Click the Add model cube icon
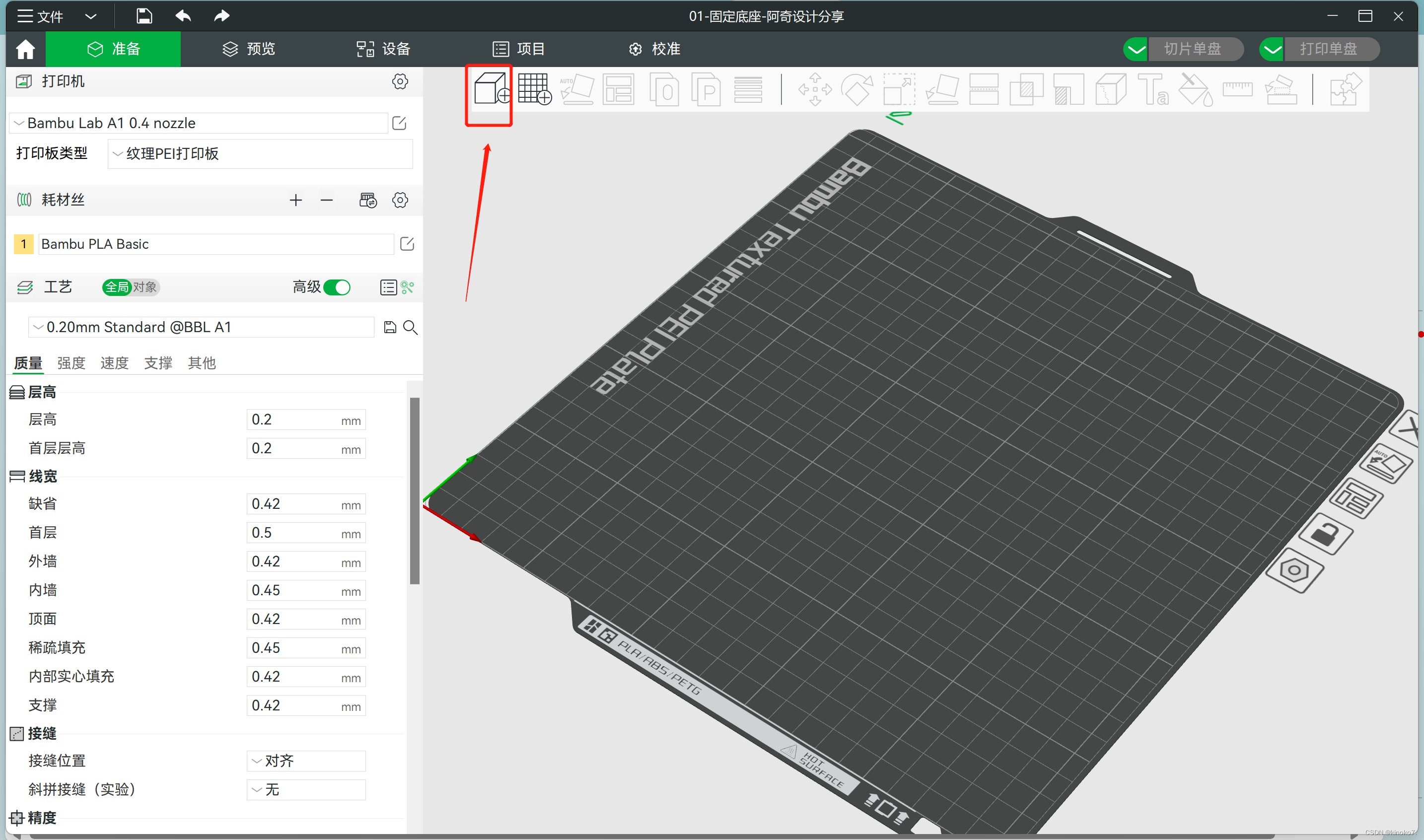 click(490, 89)
